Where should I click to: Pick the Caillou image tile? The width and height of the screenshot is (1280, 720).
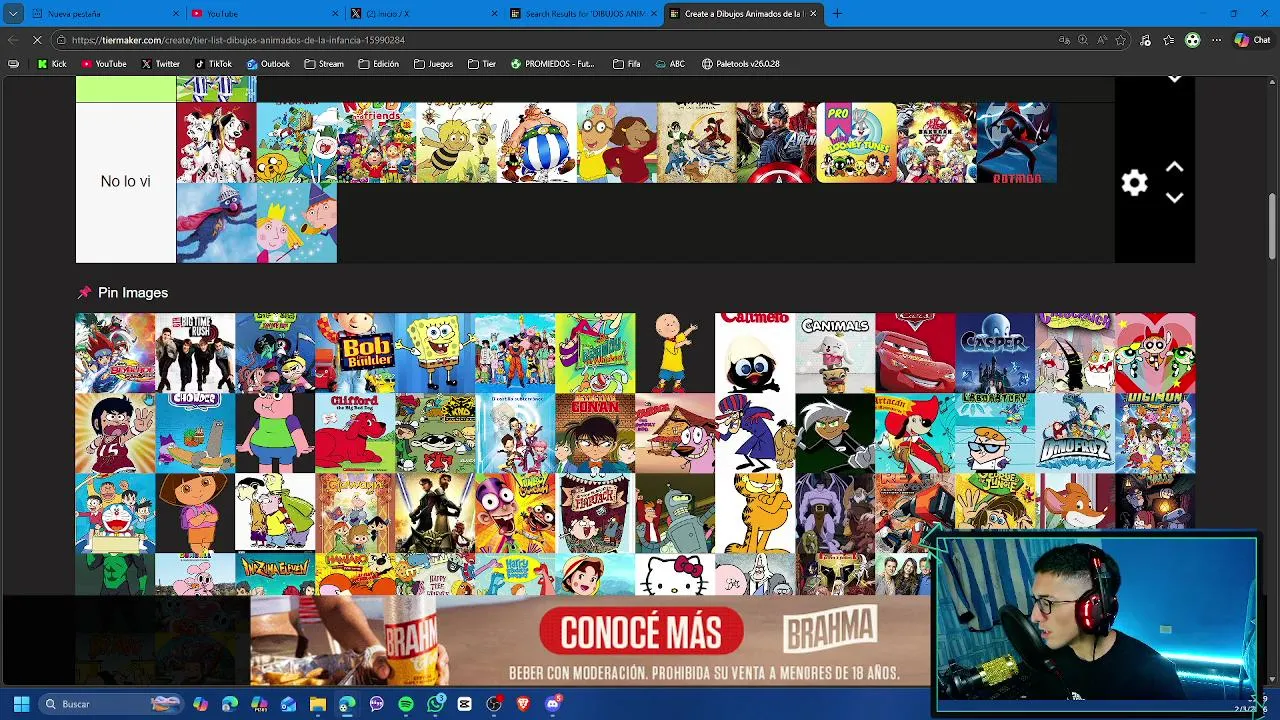(x=675, y=353)
